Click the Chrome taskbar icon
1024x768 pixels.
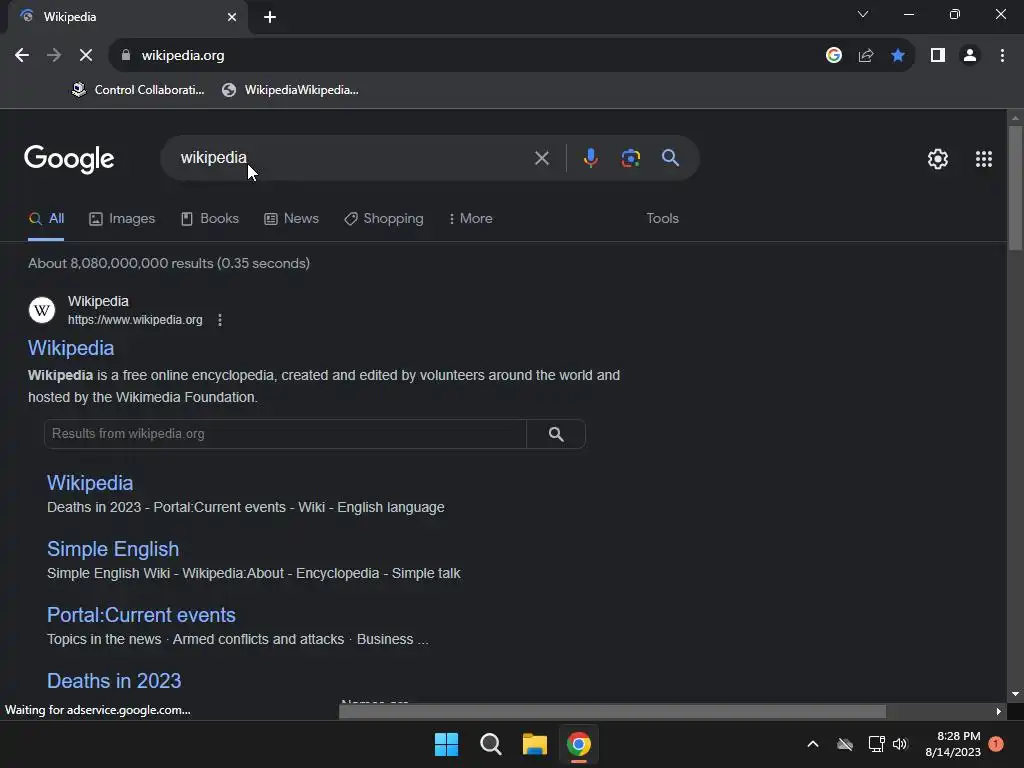[x=579, y=744]
